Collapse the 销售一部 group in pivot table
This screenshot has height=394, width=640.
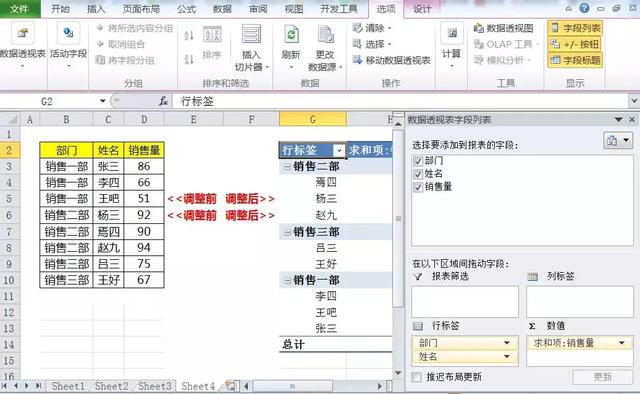[x=287, y=280]
